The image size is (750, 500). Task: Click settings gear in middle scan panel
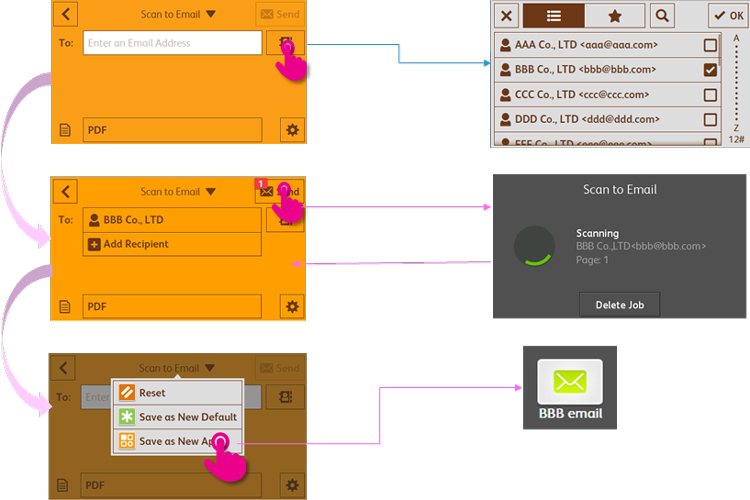(x=291, y=307)
